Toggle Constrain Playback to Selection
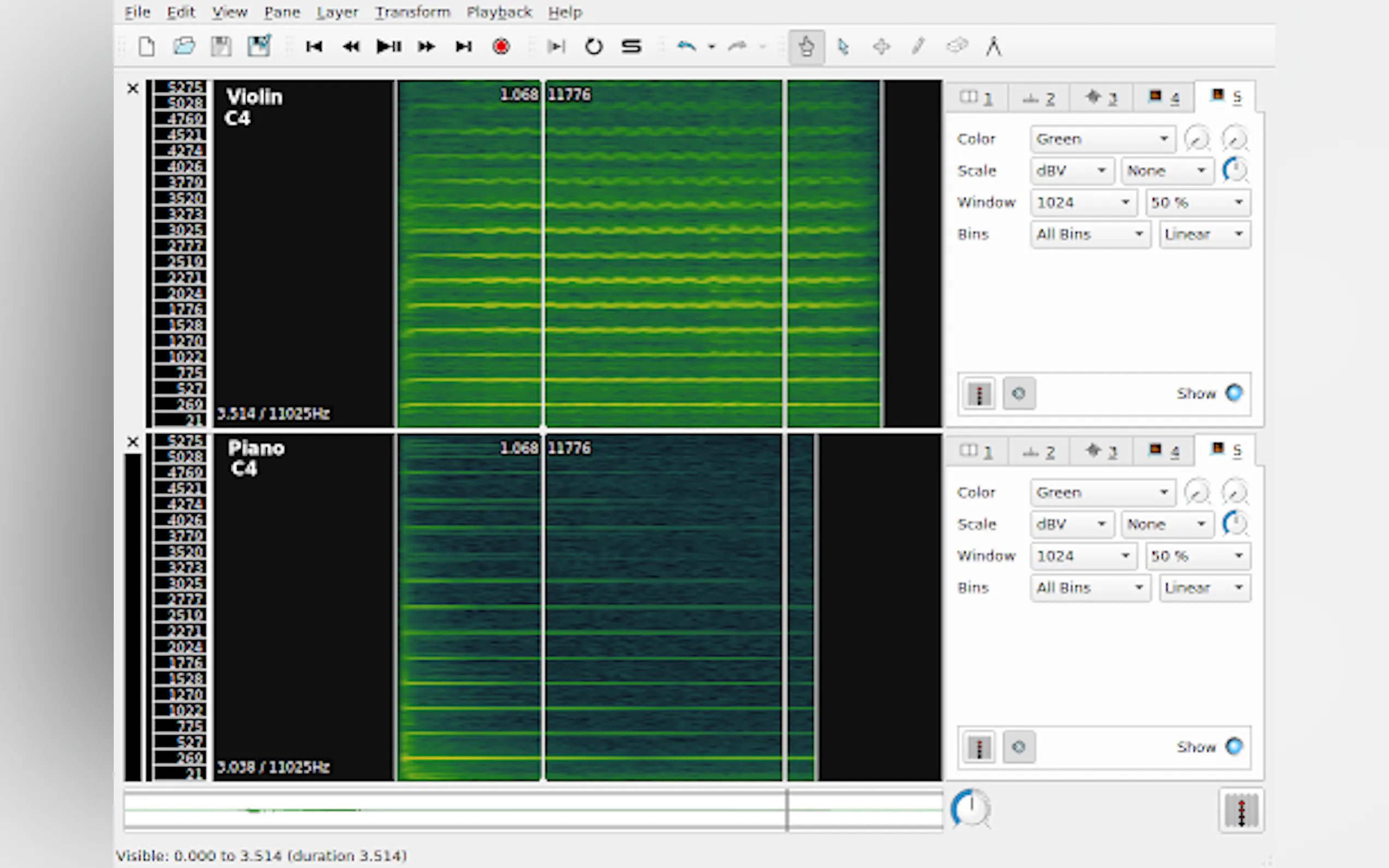Viewport: 1389px width, 868px height. click(556, 46)
